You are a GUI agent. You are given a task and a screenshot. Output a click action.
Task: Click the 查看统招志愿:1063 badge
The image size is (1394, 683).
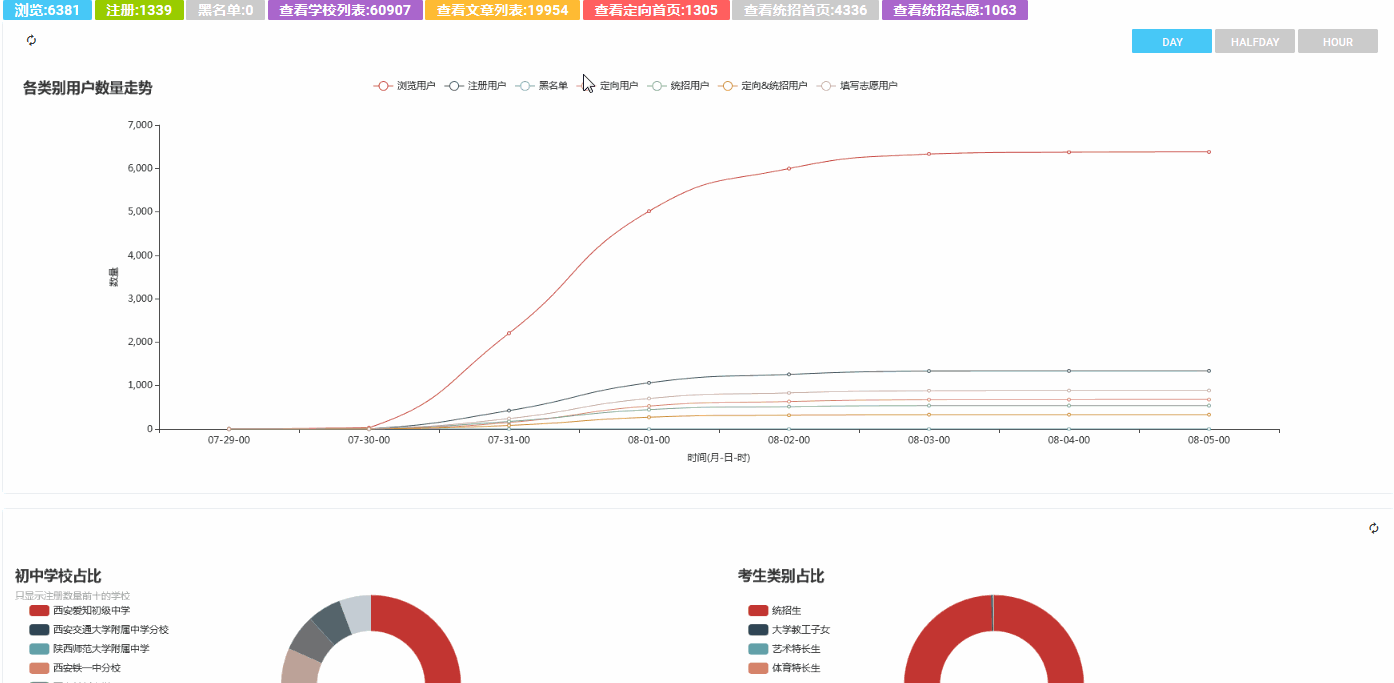click(954, 10)
